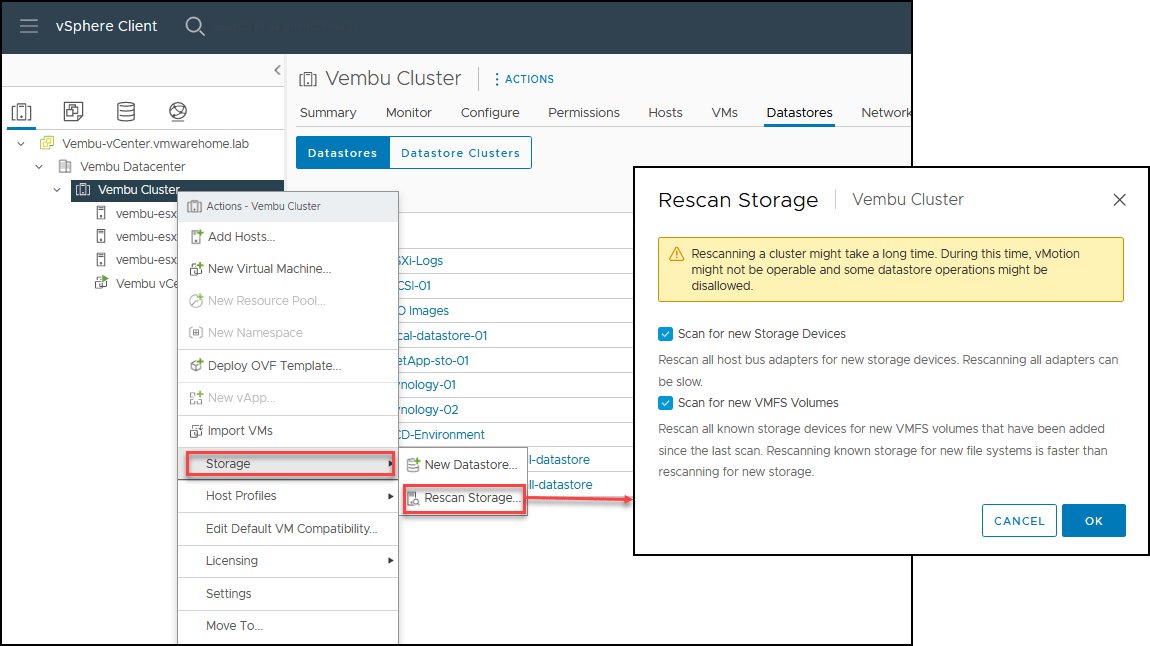Choose Settings from context menu
This screenshot has height=646, width=1150.
tap(288, 594)
